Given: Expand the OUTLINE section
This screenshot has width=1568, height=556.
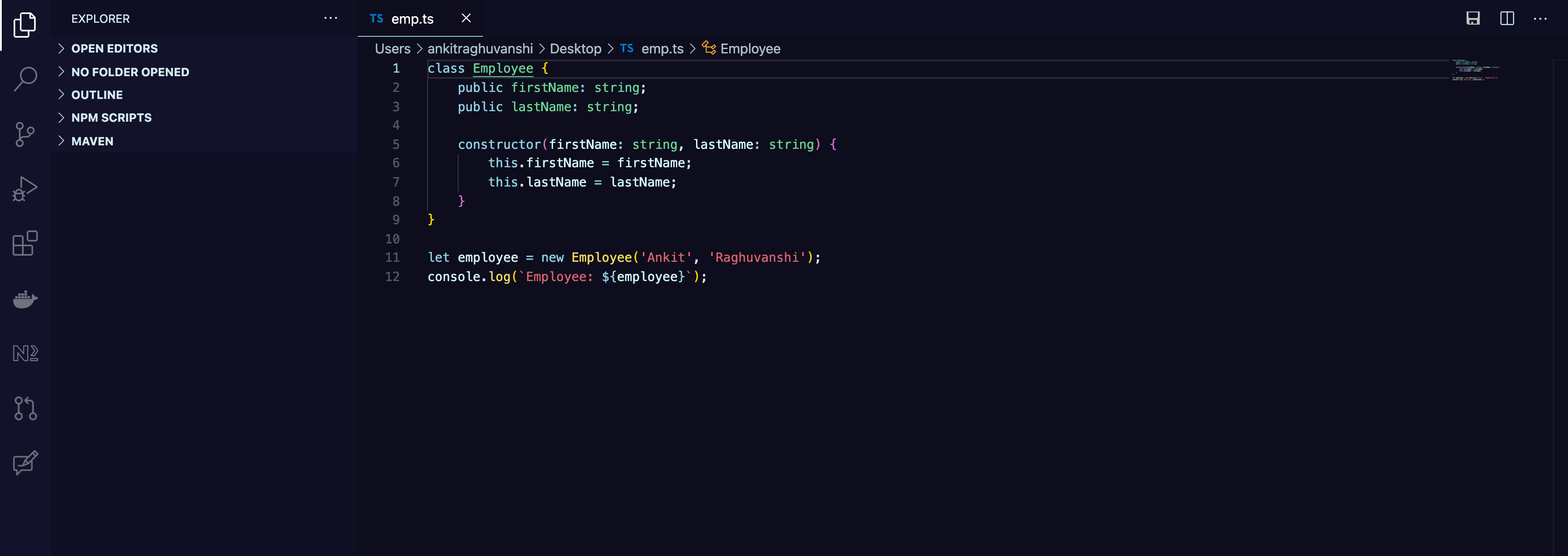Looking at the screenshot, I should pyautogui.click(x=97, y=95).
